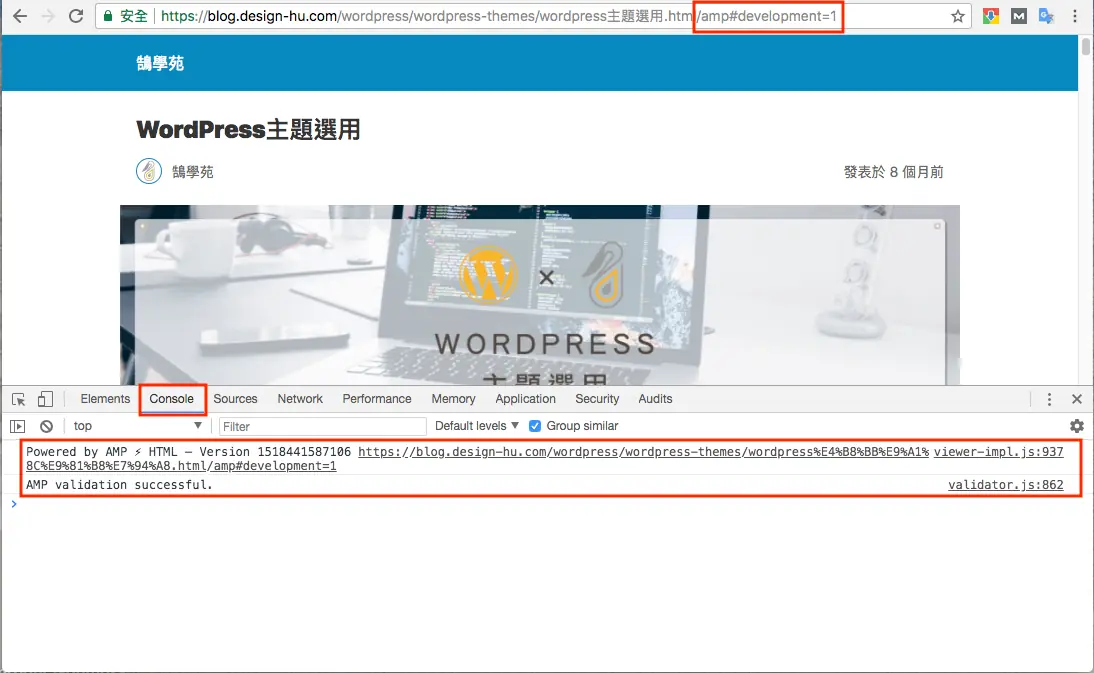Open the Network tab

(x=300, y=399)
